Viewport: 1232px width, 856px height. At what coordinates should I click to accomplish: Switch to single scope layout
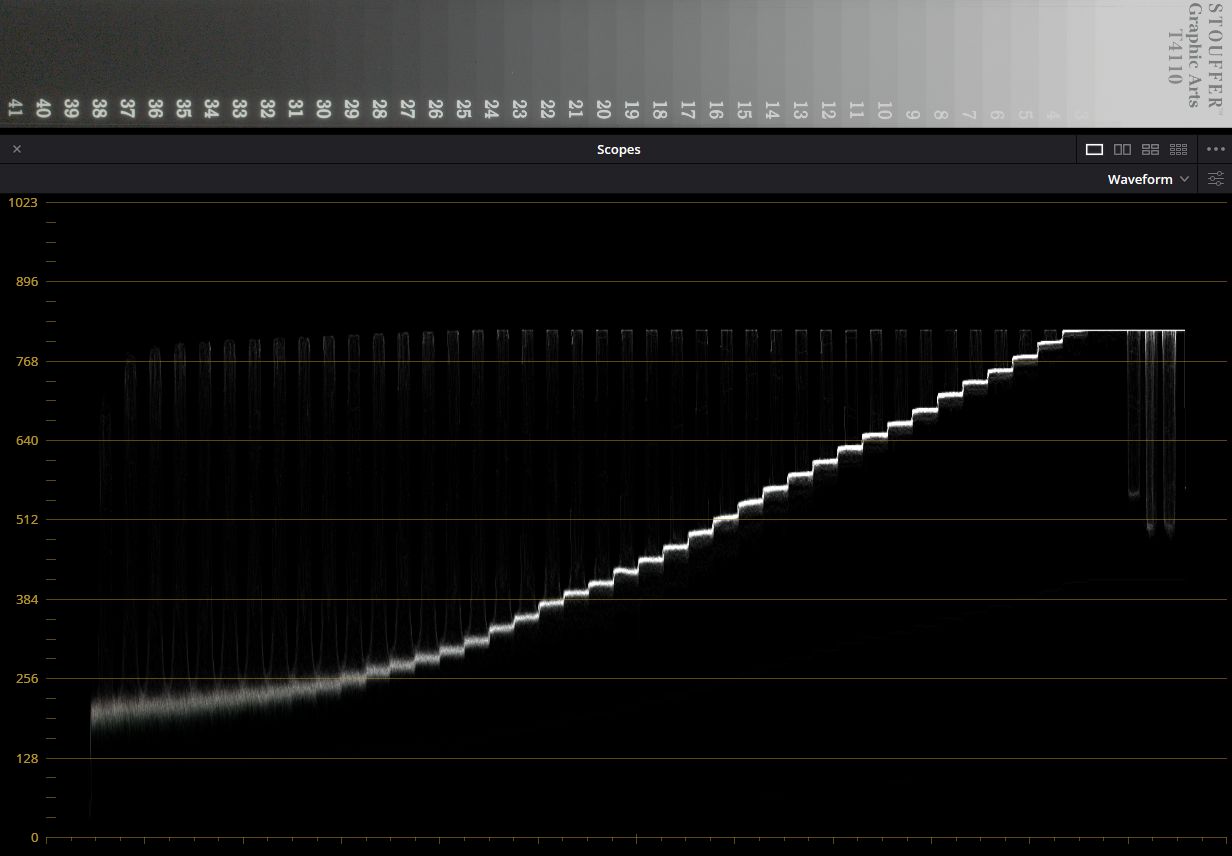(1094, 149)
